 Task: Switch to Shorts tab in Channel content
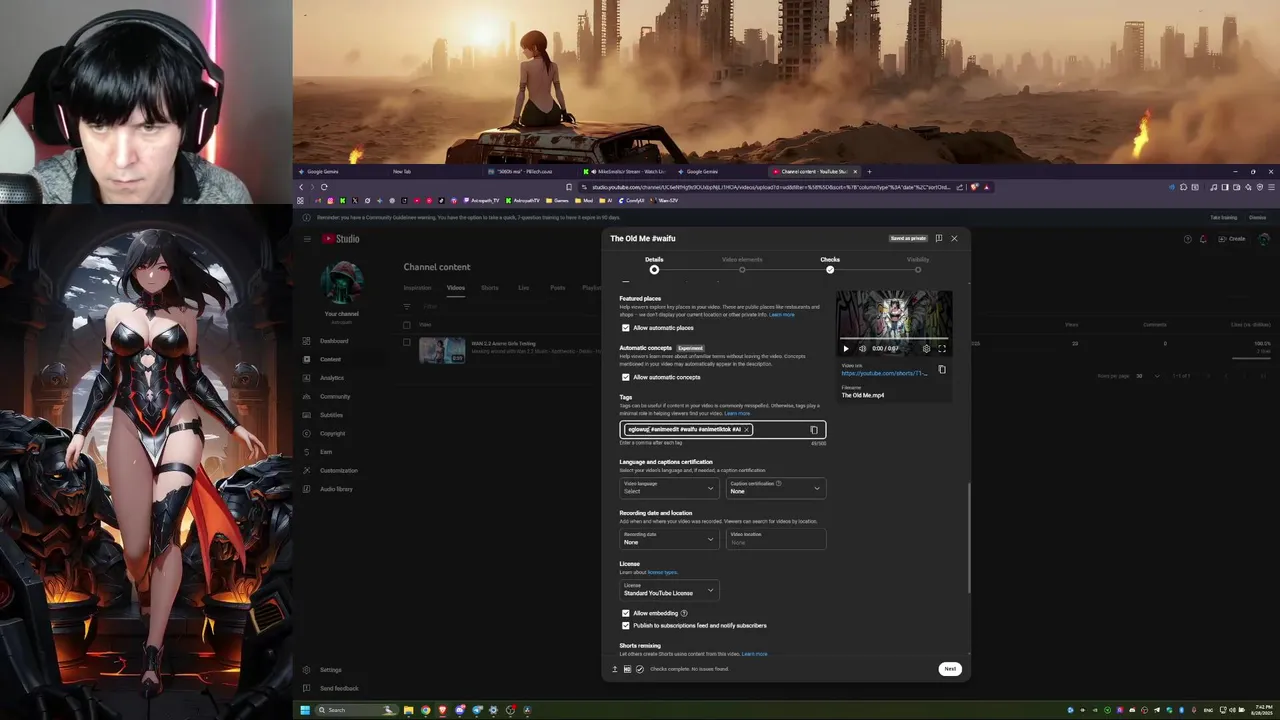click(x=489, y=288)
